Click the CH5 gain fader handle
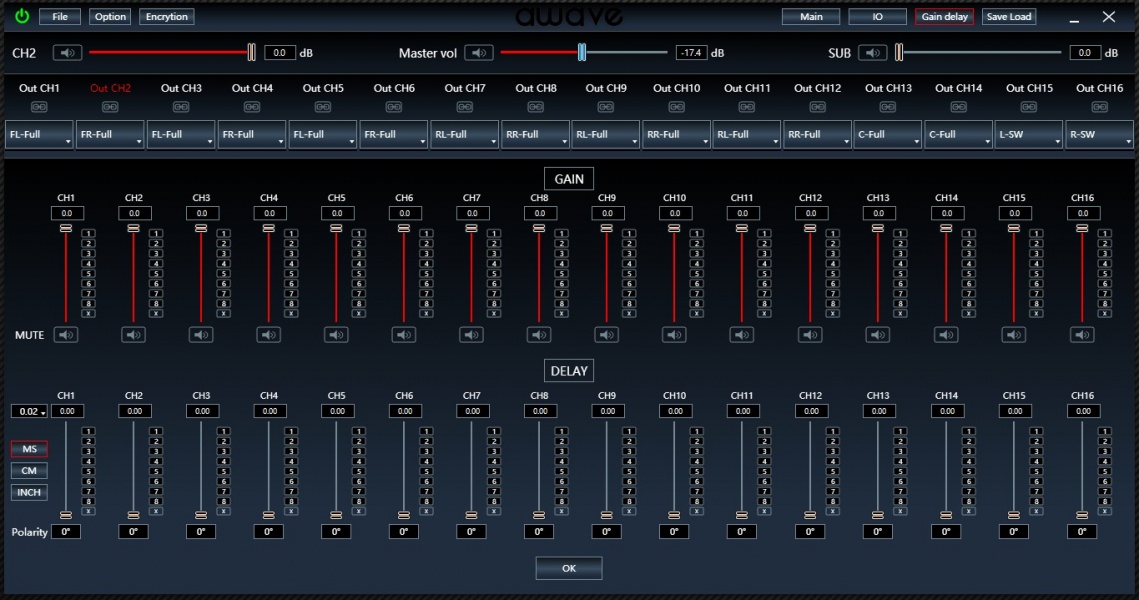This screenshot has width=1139, height=600. [336, 228]
